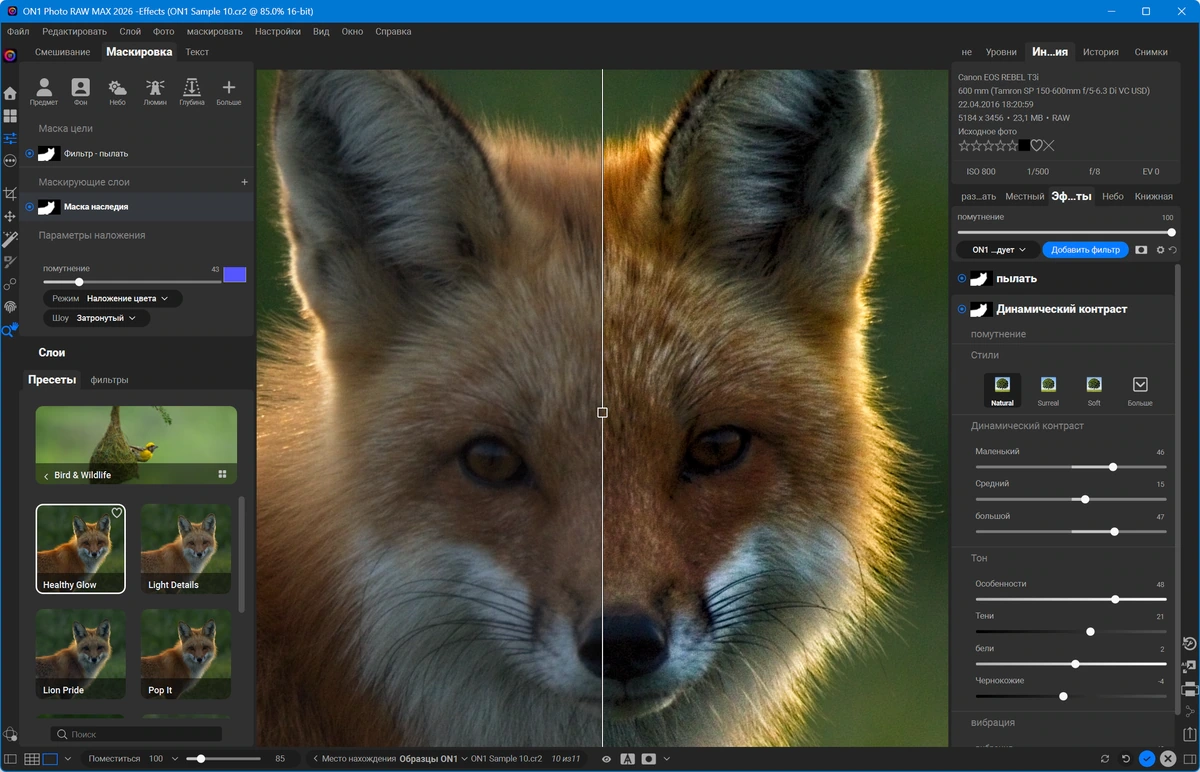Viewport: 1200px width, 772px height.
Task: Open the grid Browse module icon
Action: point(10,116)
